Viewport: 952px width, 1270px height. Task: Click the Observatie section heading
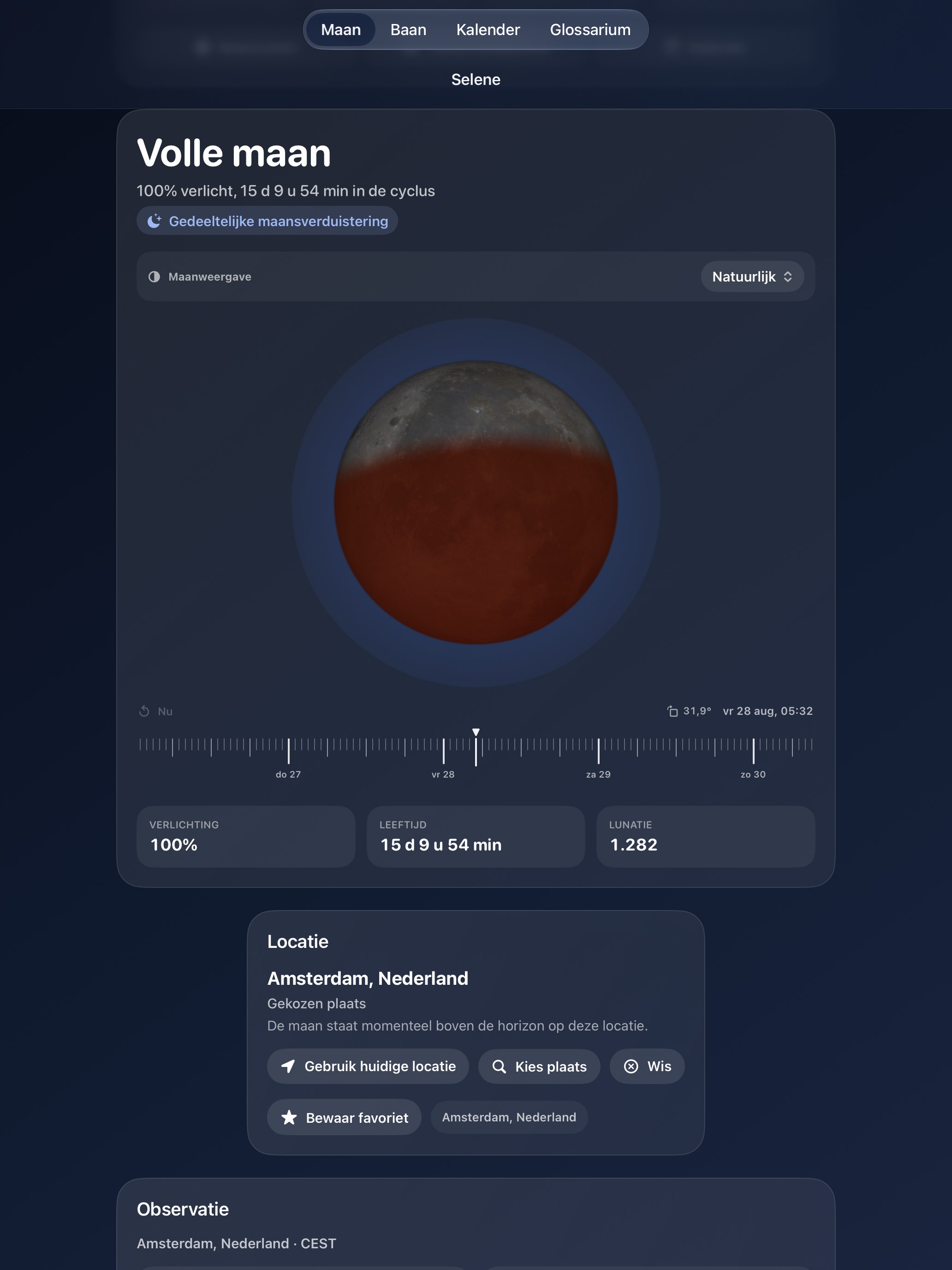click(x=183, y=1209)
